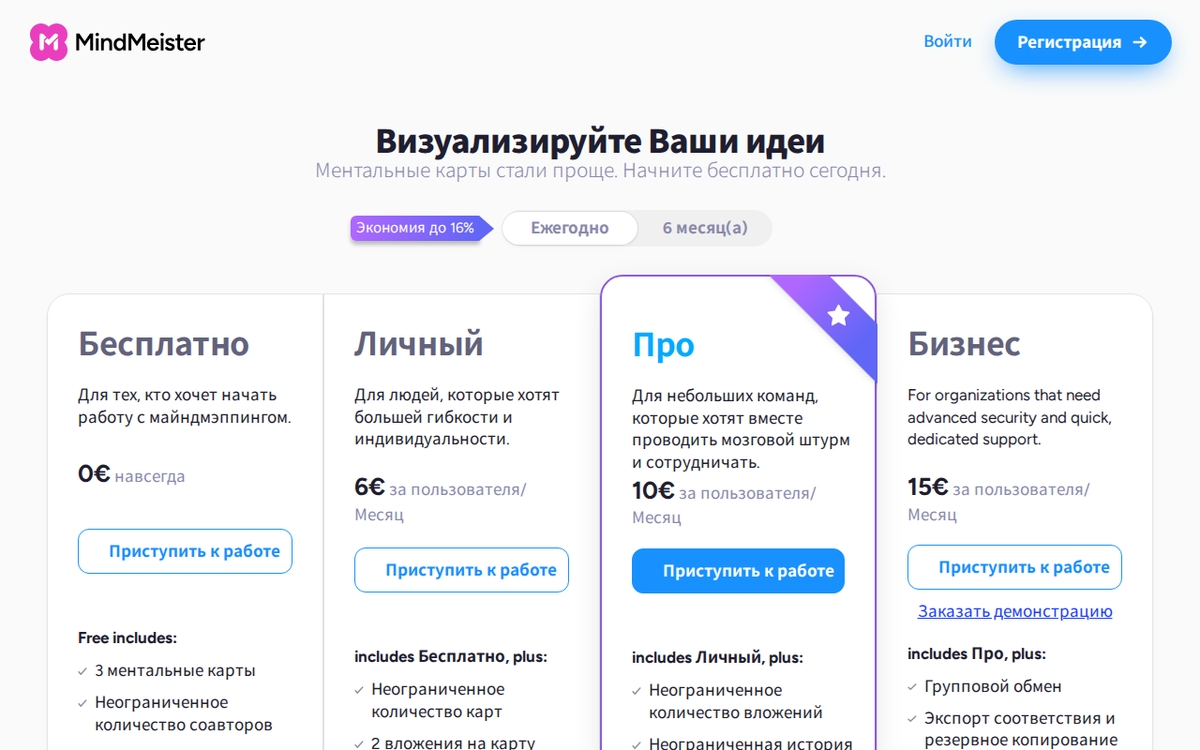Viewport: 1200px width, 750px height.
Task: Click the Экономия до 16% badge
Action: tap(421, 228)
